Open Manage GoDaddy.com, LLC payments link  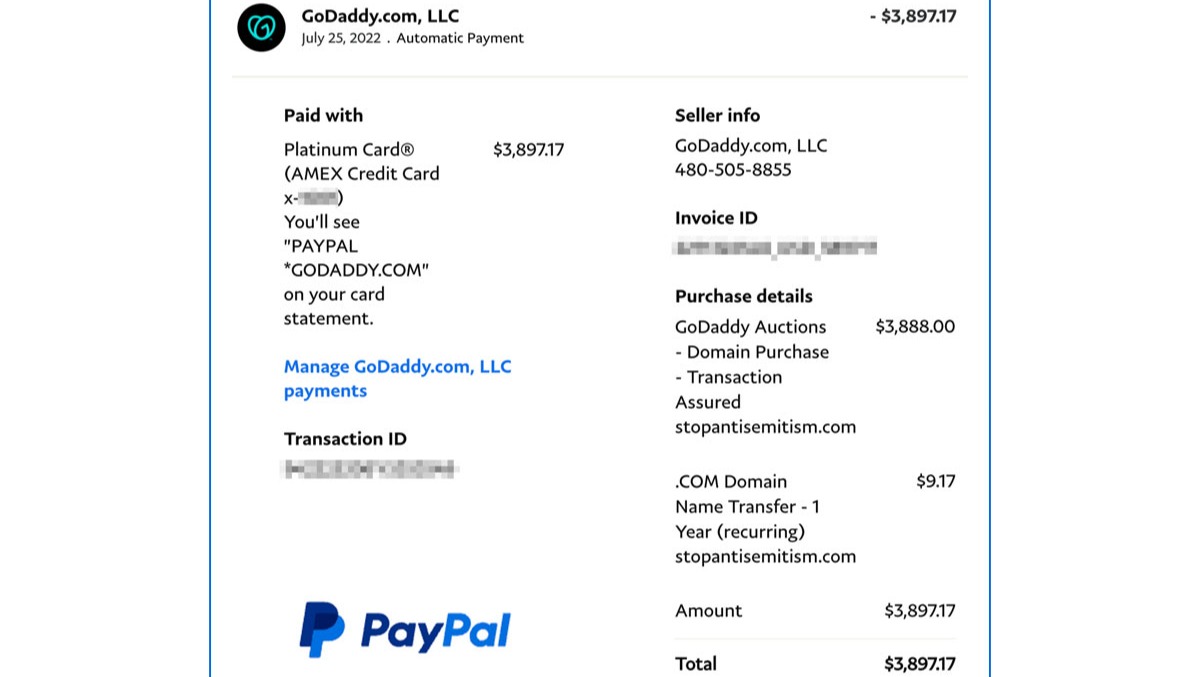click(x=397, y=379)
